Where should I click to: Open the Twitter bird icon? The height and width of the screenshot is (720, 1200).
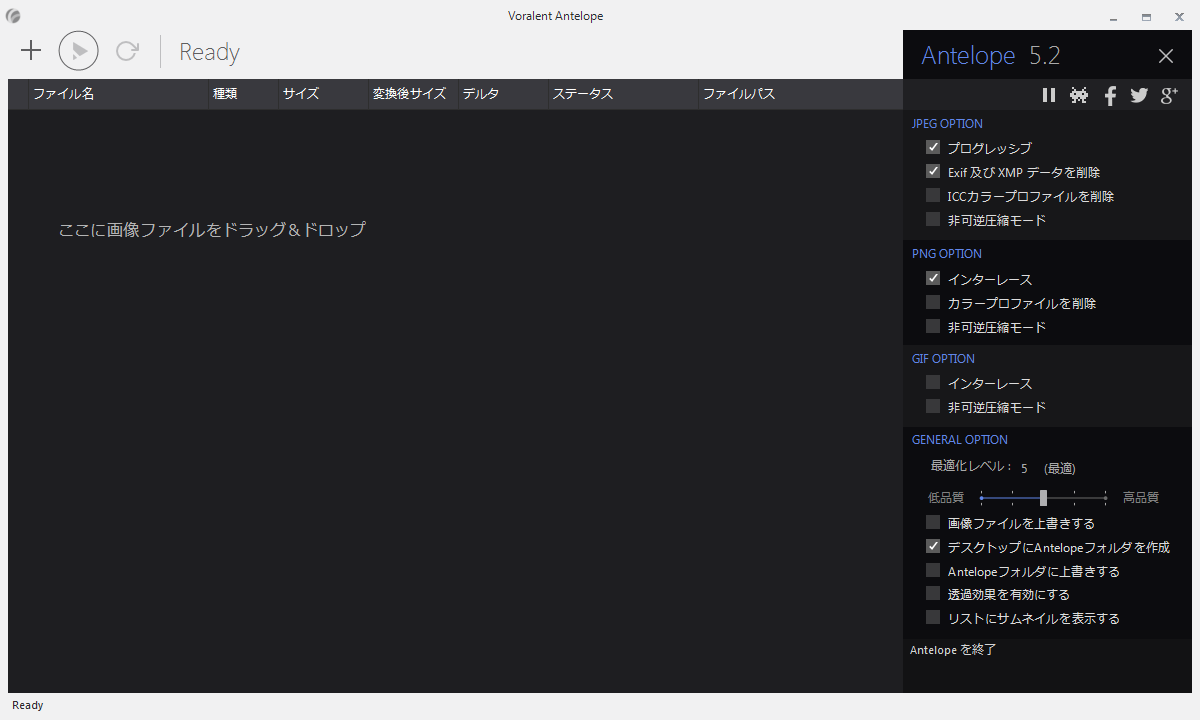pyautogui.click(x=1139, y=95)
